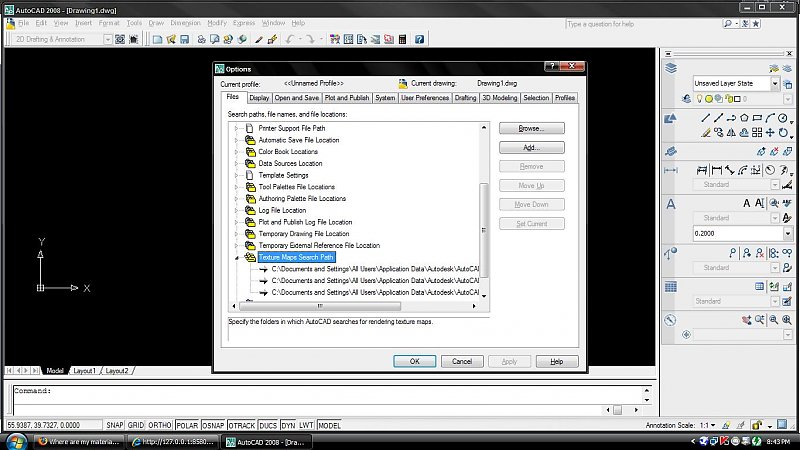The image size is (800, 450).
Task: Expand Printer Support File Path node
Action: [236, 129]
